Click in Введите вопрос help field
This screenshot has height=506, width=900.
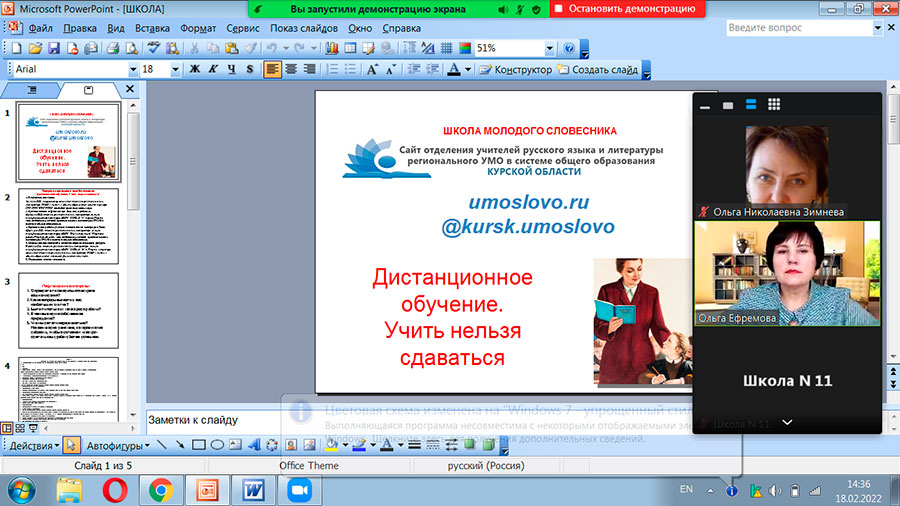799,28
